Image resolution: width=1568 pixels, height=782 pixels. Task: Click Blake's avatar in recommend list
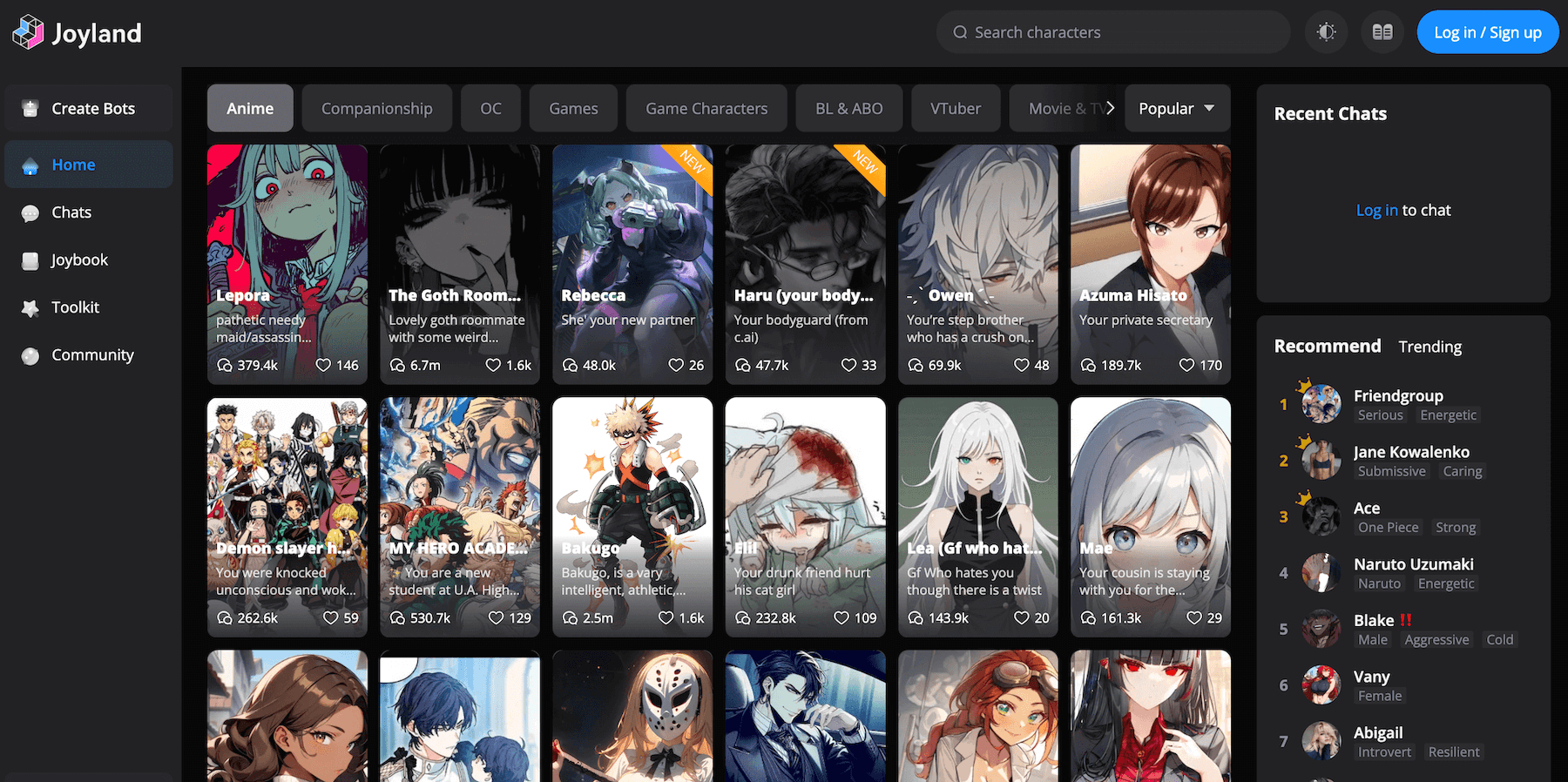tap(1321, 629)
